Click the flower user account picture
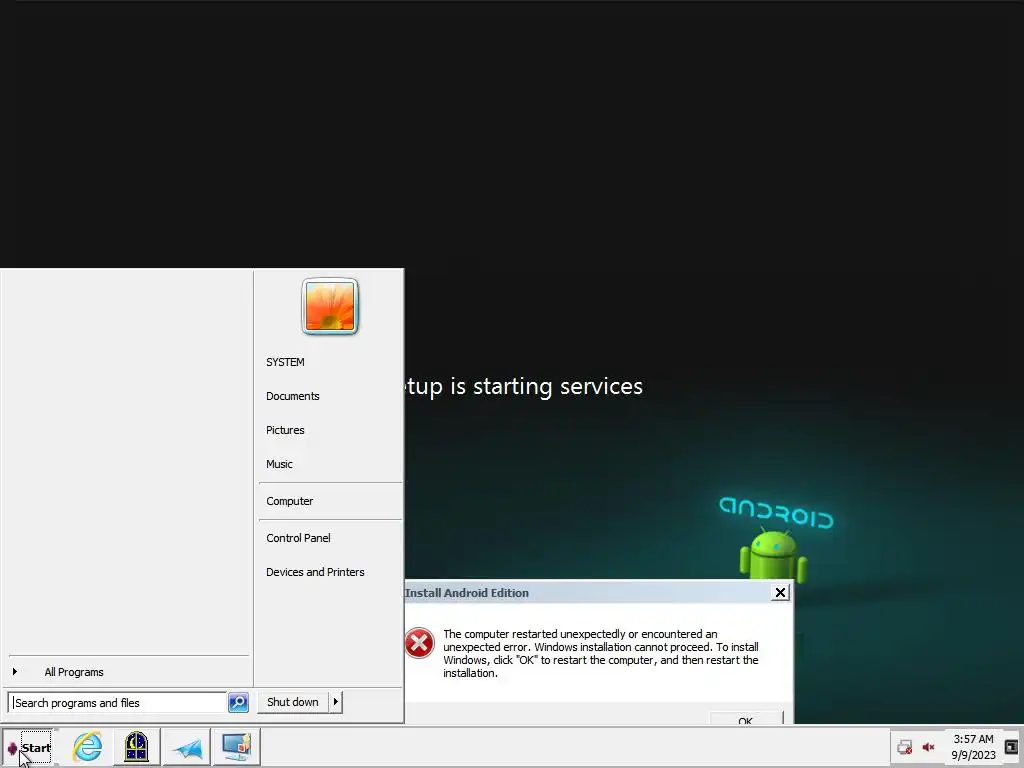 (330, 306)
